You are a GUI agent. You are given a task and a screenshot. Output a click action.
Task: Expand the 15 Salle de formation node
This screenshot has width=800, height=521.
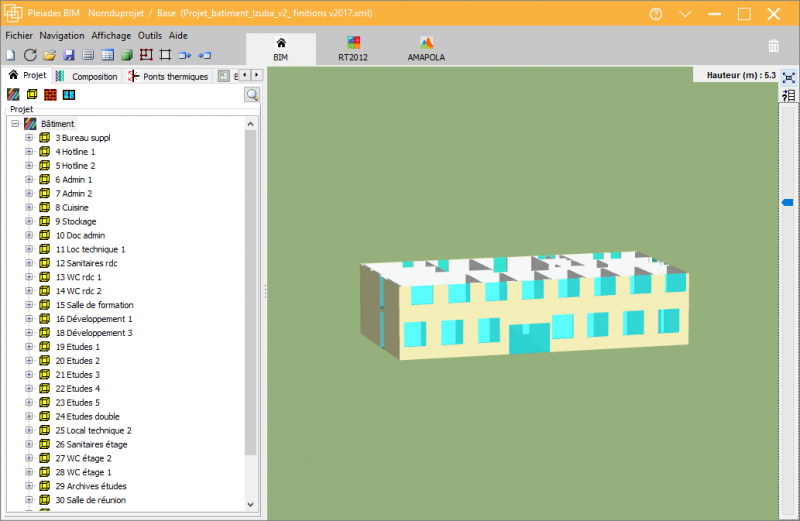pyautogui.click(x=29, y=305)
